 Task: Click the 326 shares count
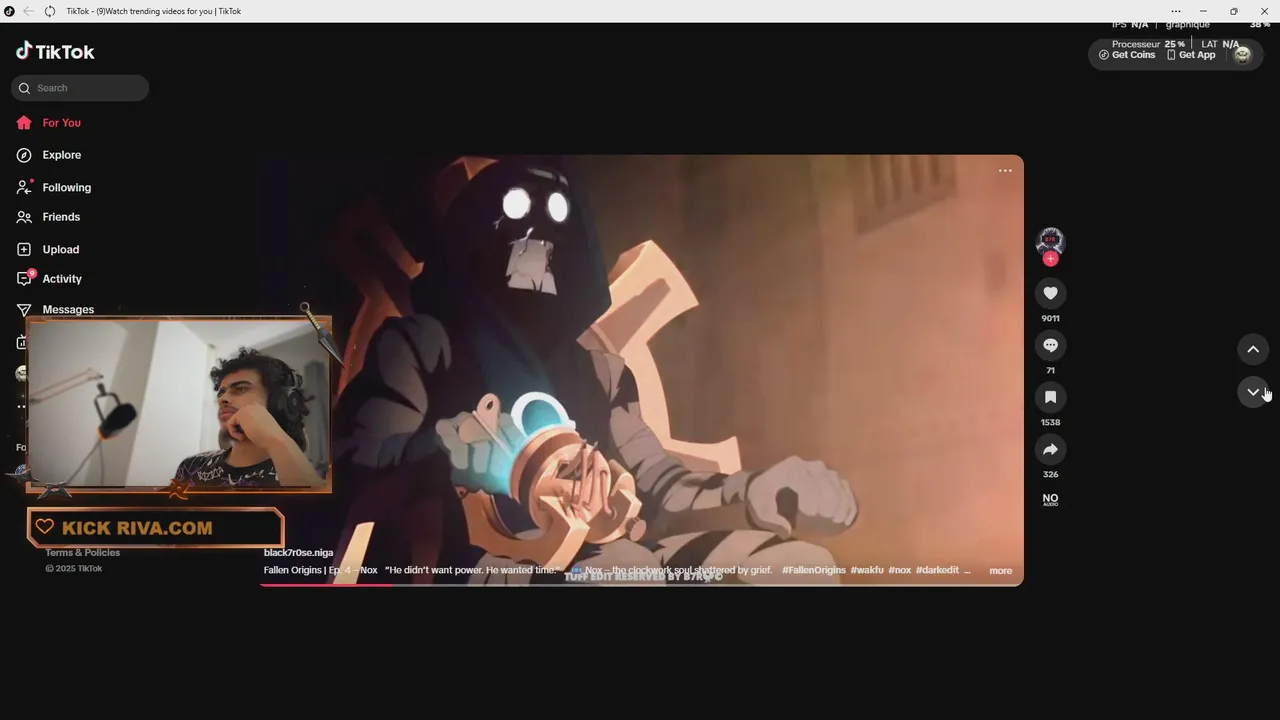tap(1050, 474)
